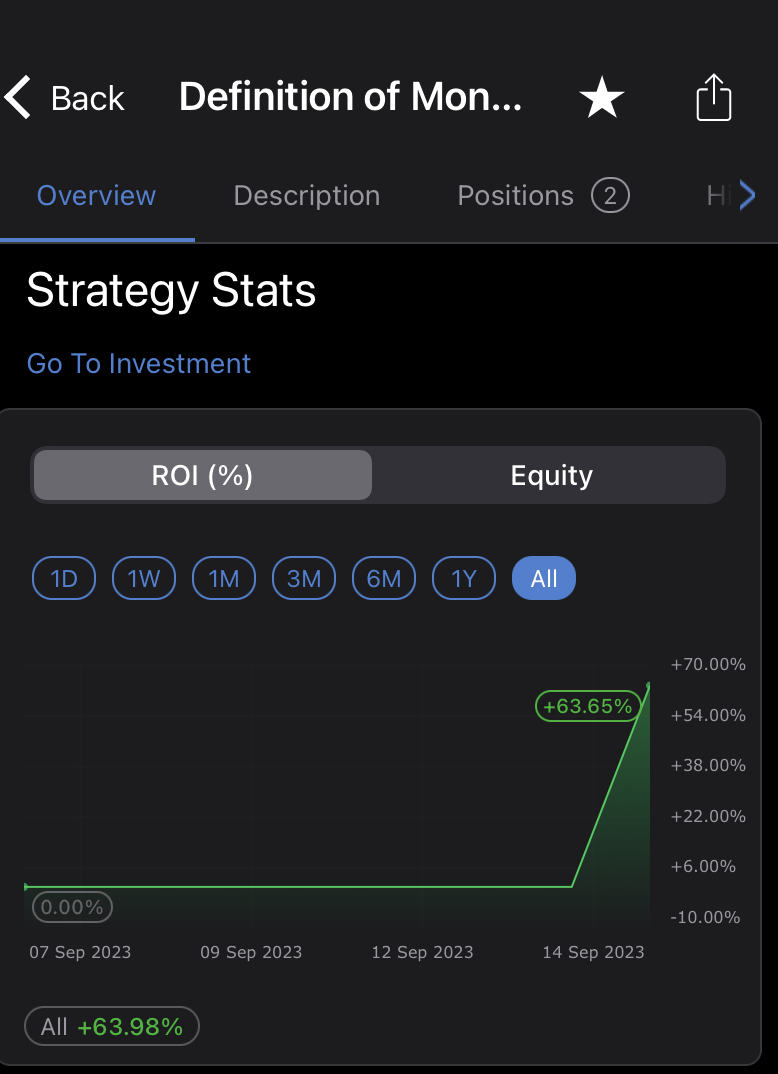
Task: Select the 1M time range
Action: [224, 578]
